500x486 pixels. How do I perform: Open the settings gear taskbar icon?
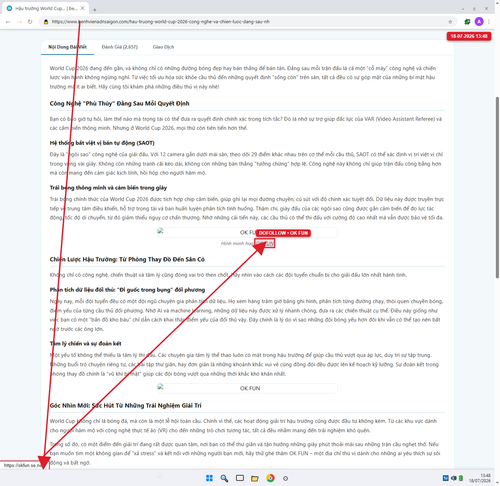tap(285, 478)
